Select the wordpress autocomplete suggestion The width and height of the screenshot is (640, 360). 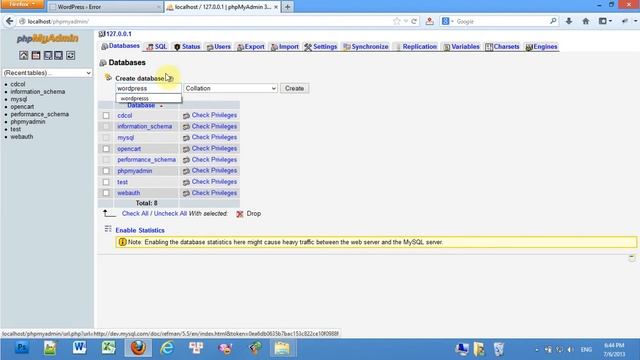[x=149, y=98]
